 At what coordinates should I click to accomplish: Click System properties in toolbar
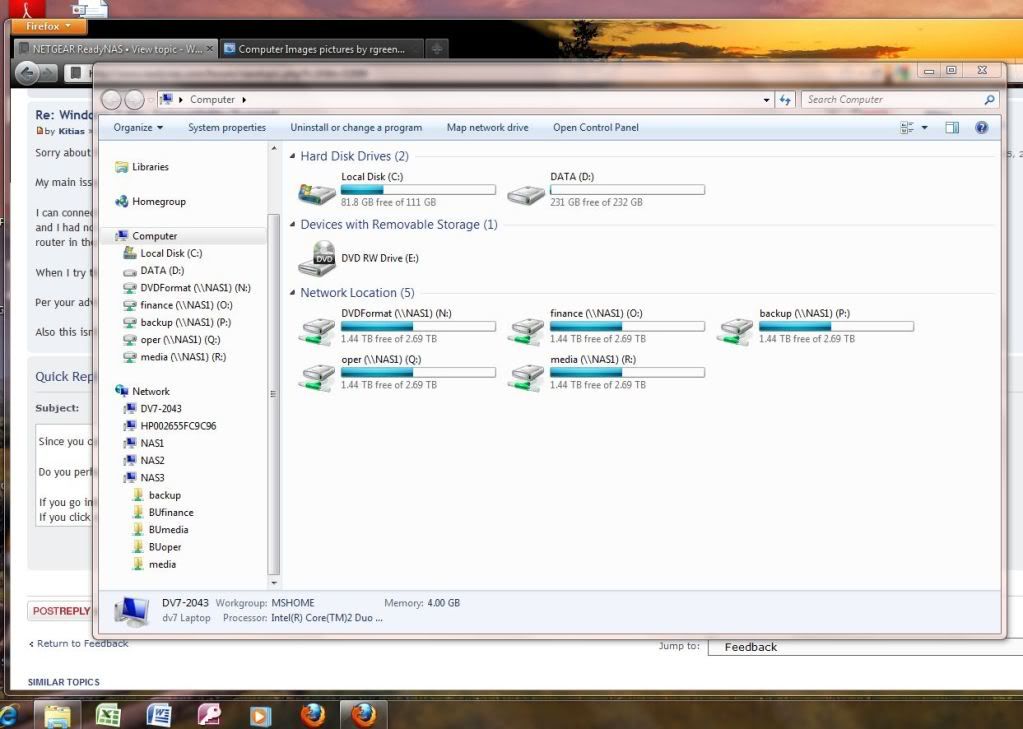coord(227,128)
